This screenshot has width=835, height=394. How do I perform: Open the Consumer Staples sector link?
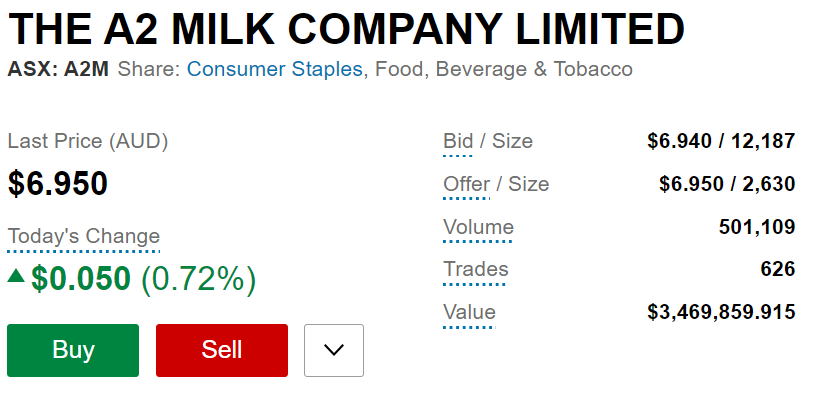click(275, 69)
